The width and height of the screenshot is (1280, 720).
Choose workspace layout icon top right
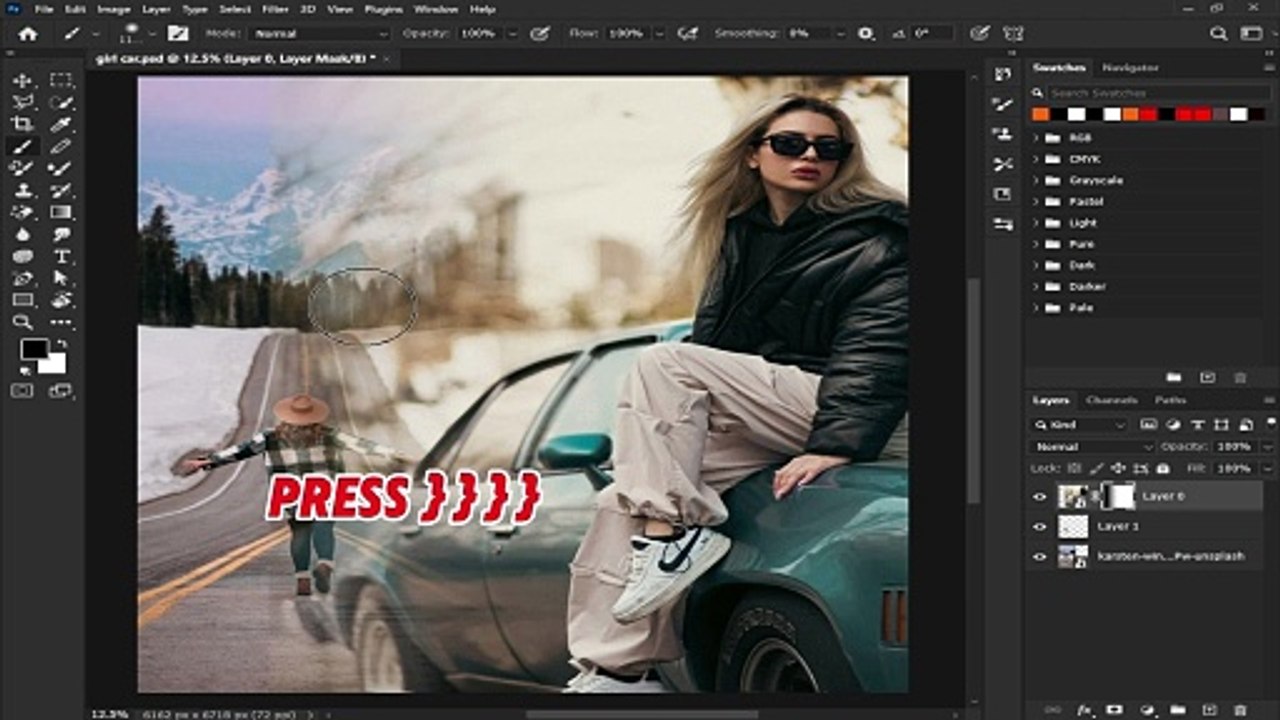point(1251,33)
